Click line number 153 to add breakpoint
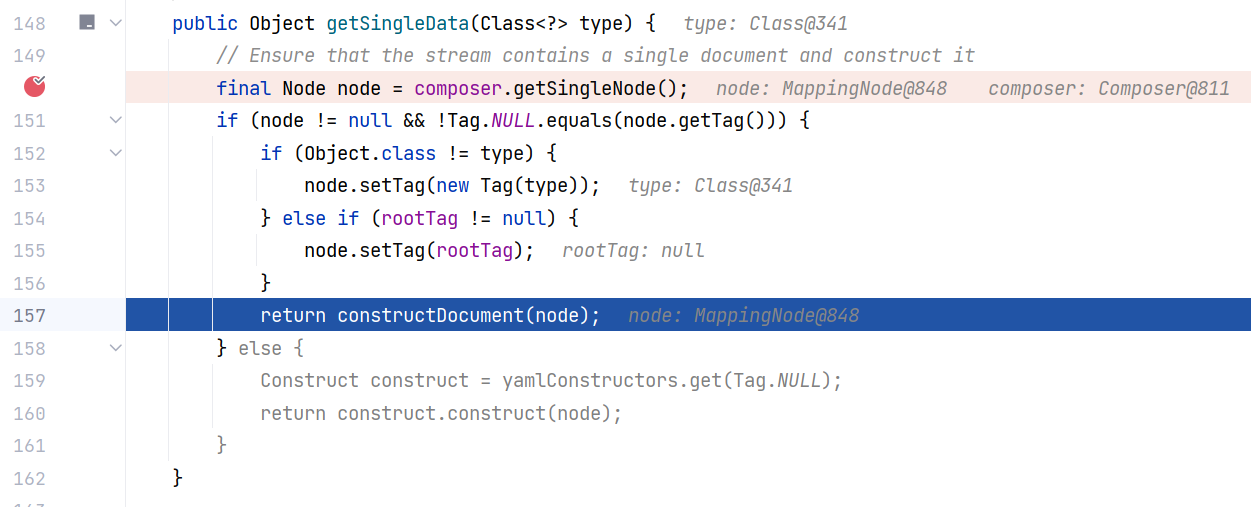Image resolution: width=1251 pixels, height=507 pixels. coord(30,185)
